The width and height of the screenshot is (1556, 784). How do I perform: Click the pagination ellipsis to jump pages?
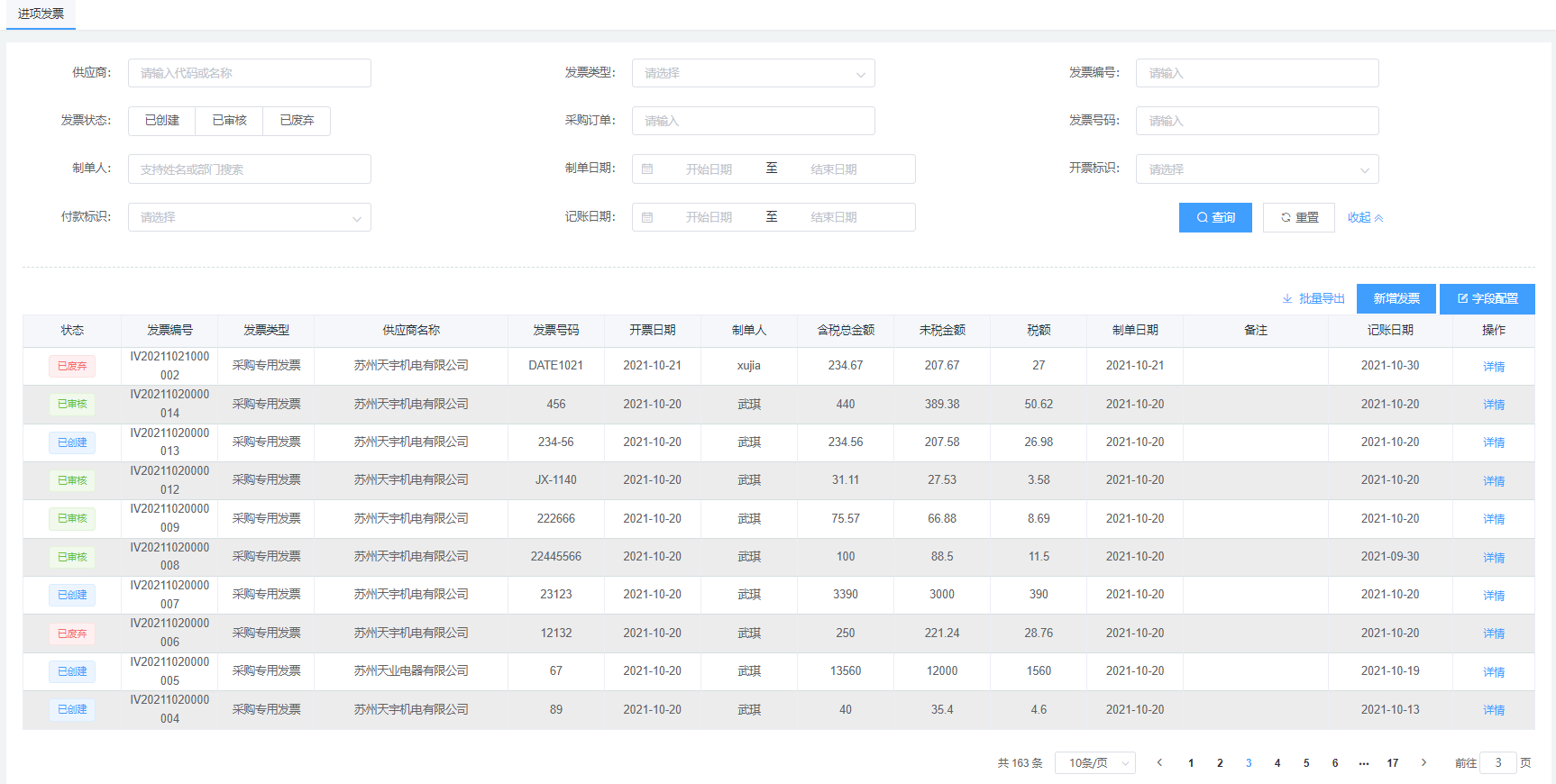point(1364,762)
